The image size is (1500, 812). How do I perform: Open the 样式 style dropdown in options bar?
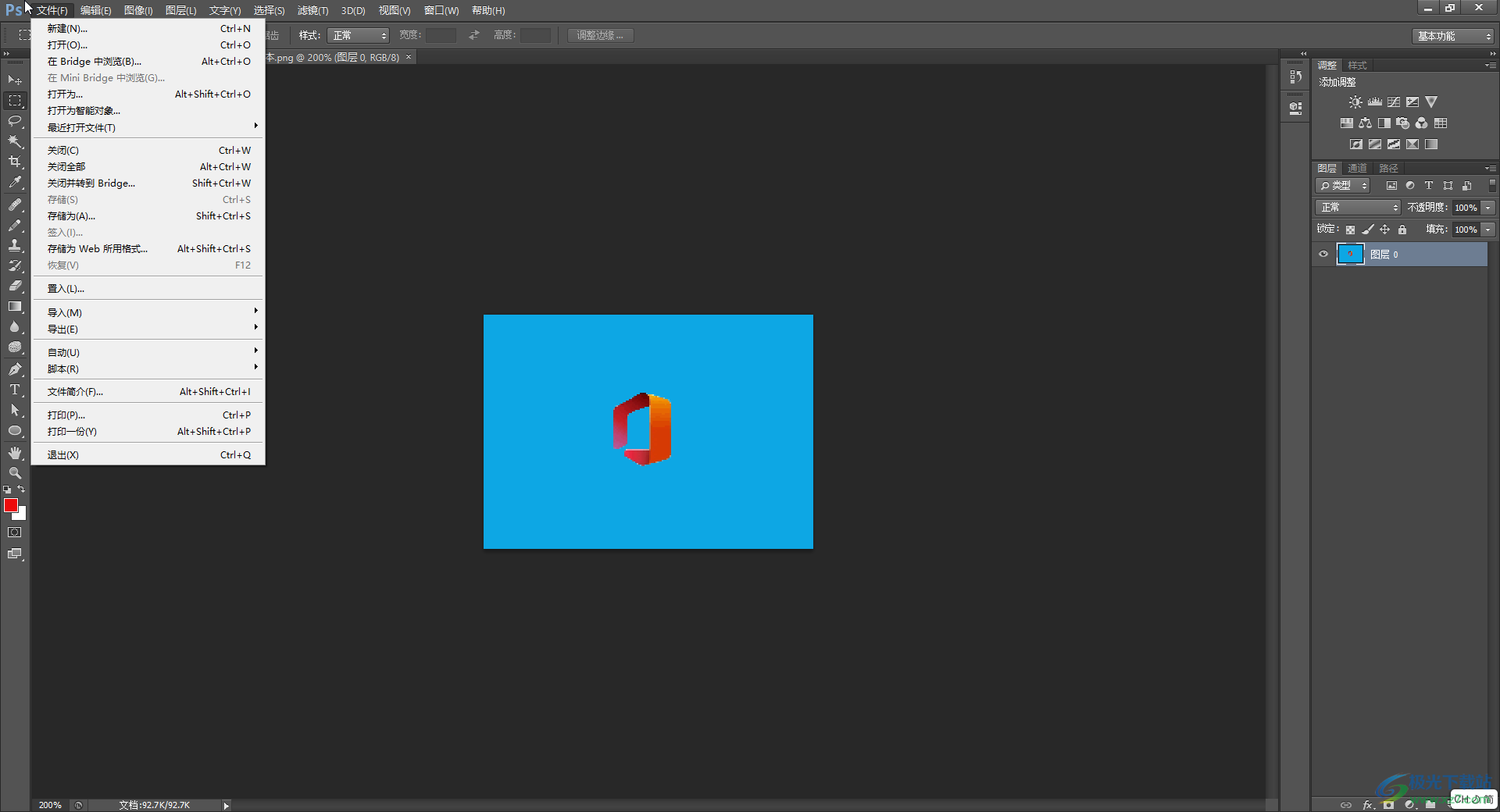pyautogui.click(x=358, y=36)
